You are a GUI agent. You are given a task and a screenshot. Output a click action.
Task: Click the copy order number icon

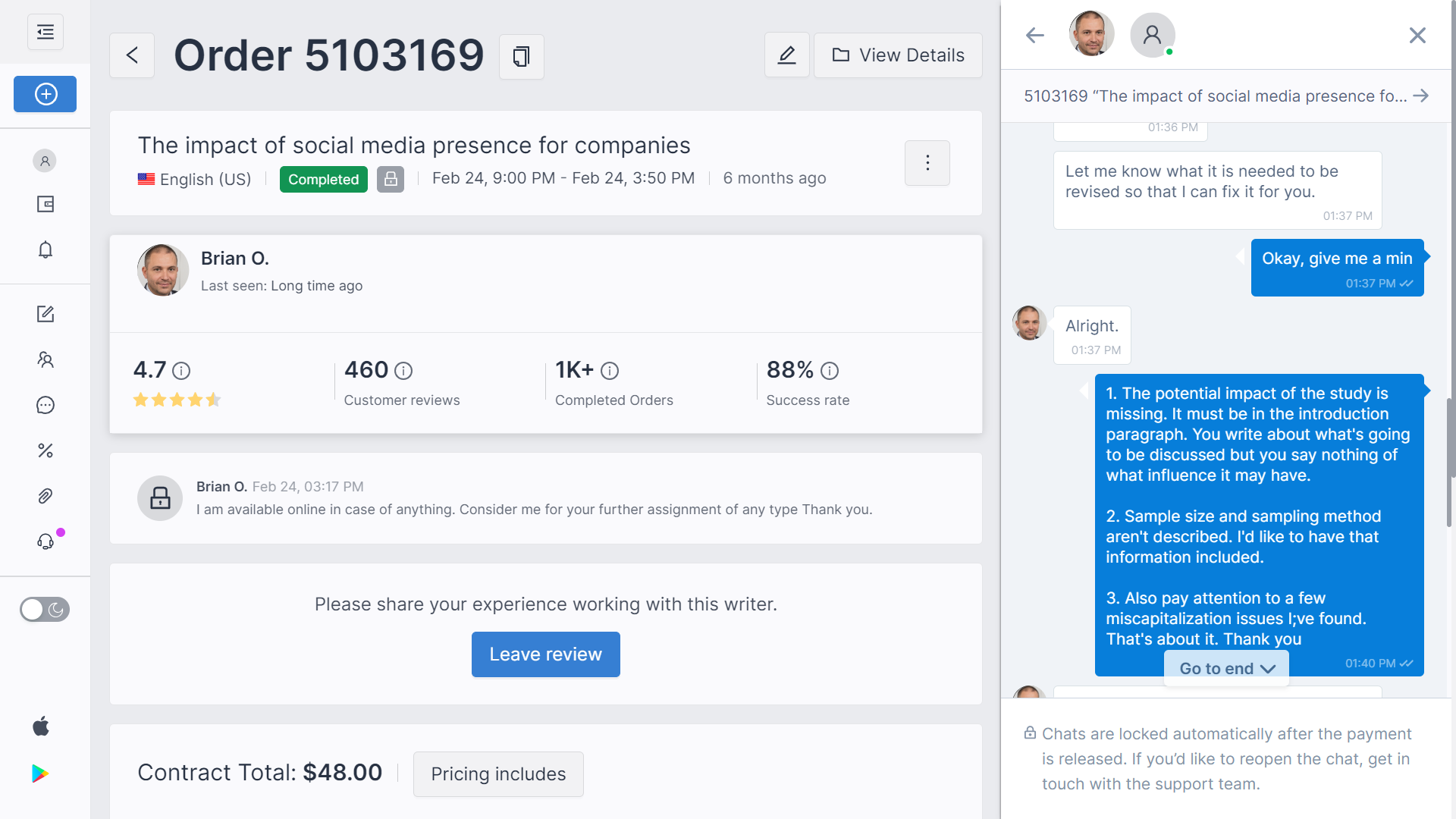click(521, 56)
